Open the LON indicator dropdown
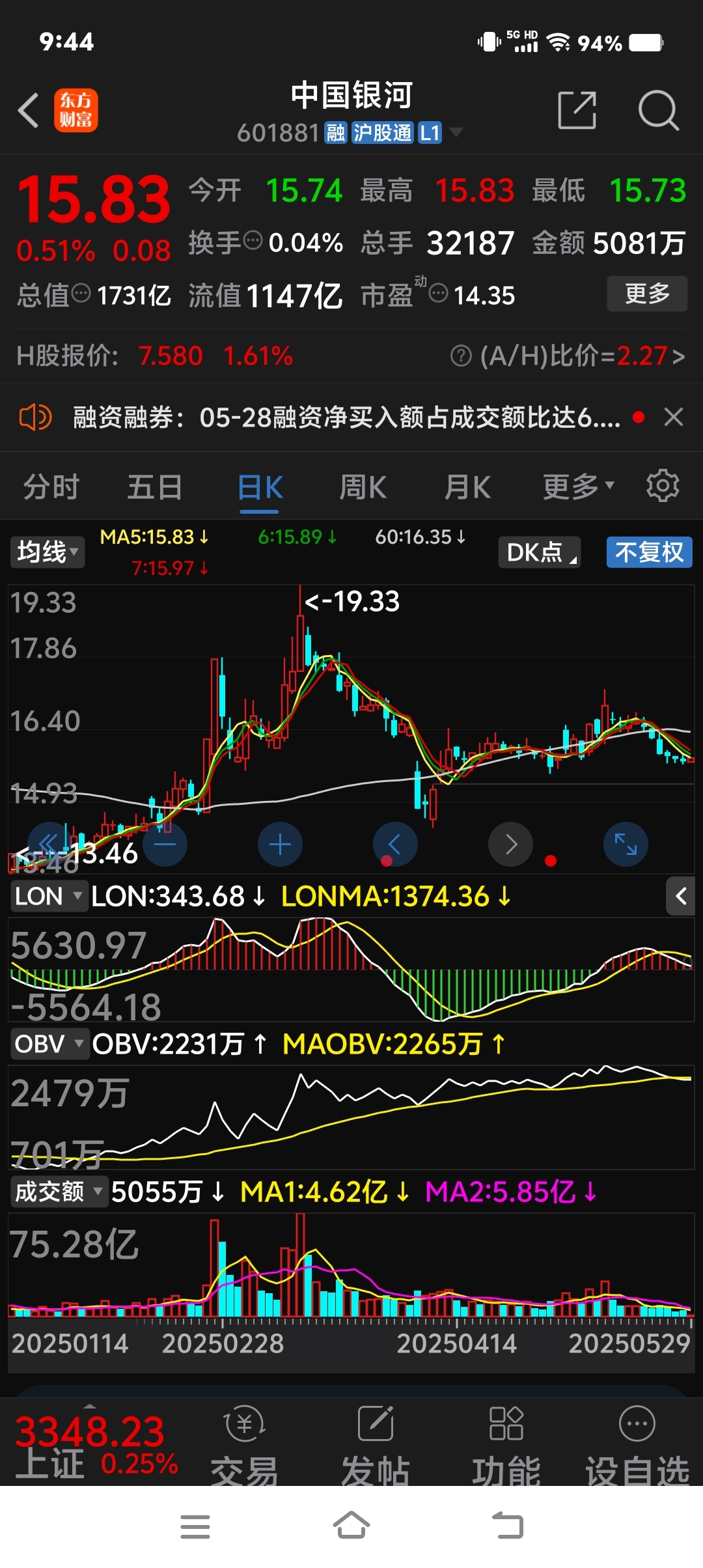 click(x=48, y=896)
